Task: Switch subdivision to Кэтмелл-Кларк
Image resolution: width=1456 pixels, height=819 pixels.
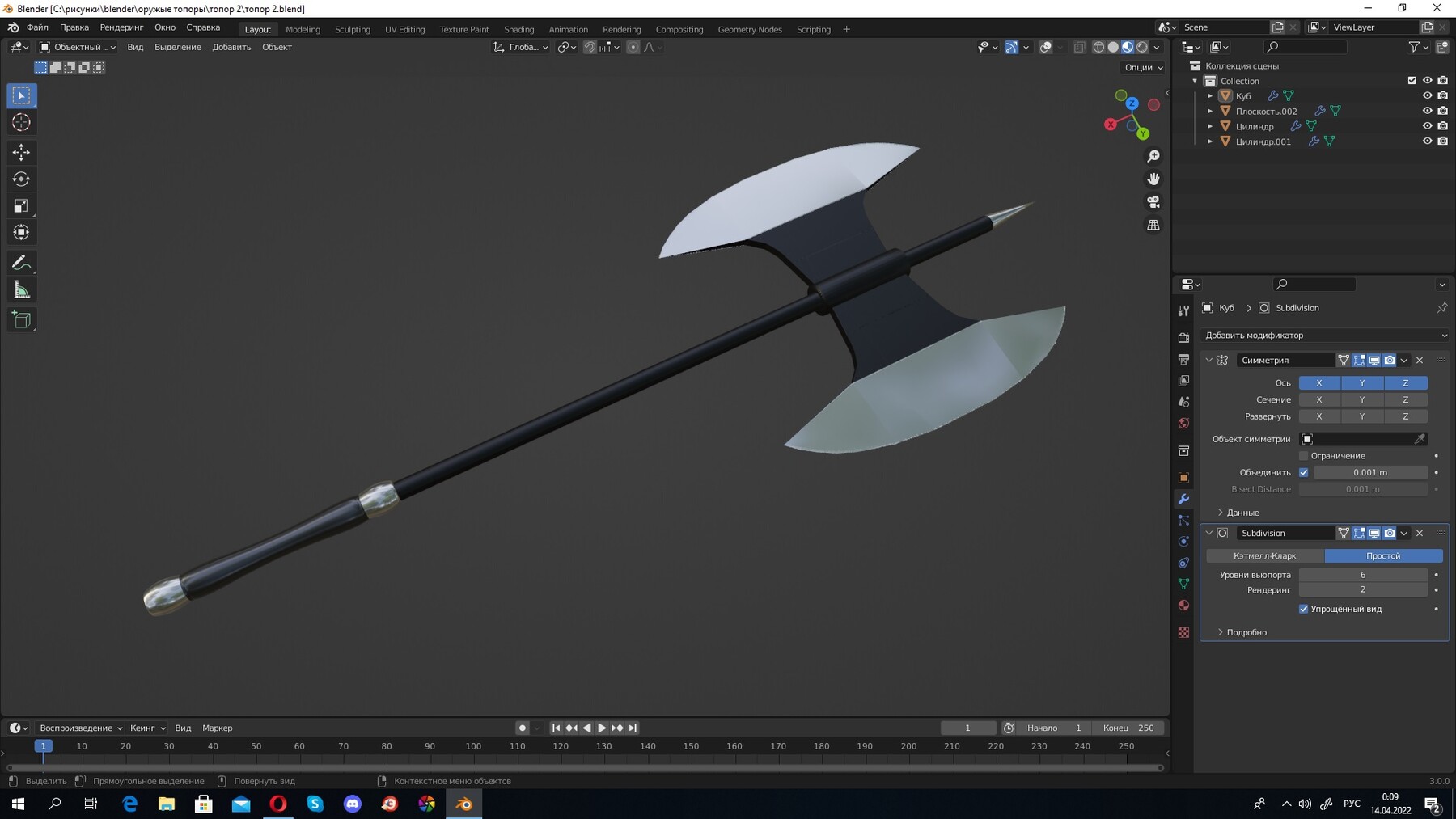Action: click(x=1264, y=555)
